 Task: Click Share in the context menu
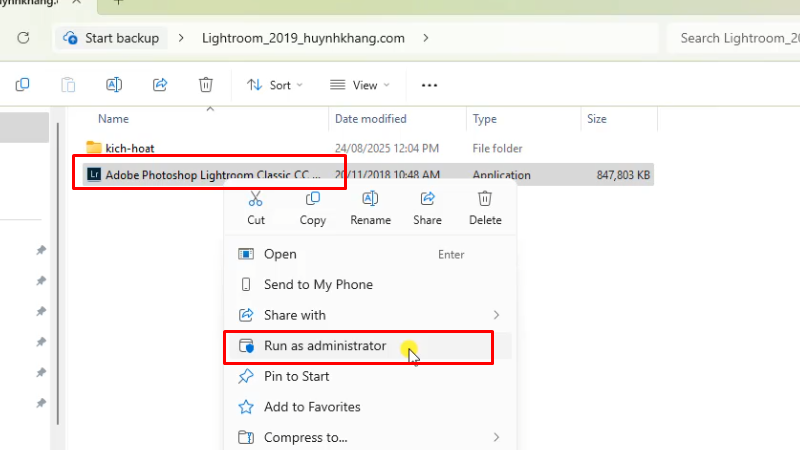point(428,208)
